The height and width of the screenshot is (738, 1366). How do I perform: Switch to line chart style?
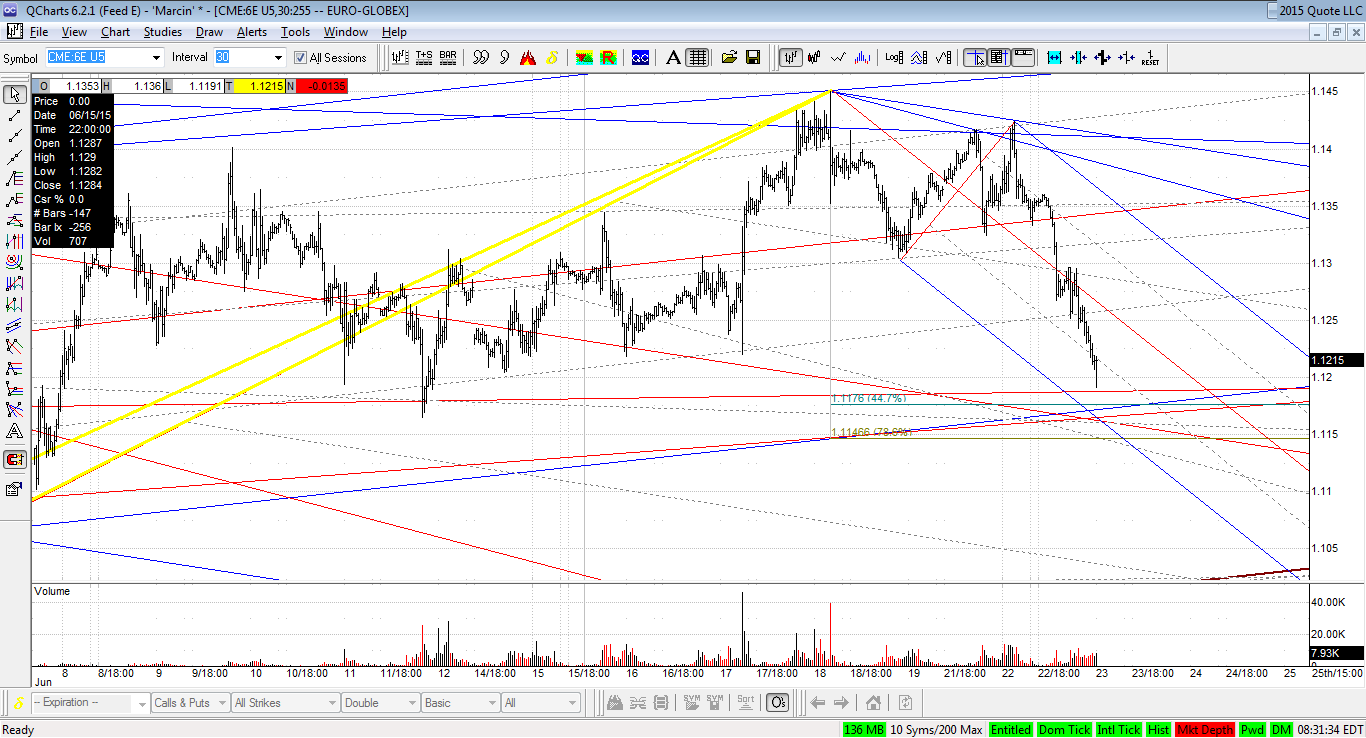[839, 57]
